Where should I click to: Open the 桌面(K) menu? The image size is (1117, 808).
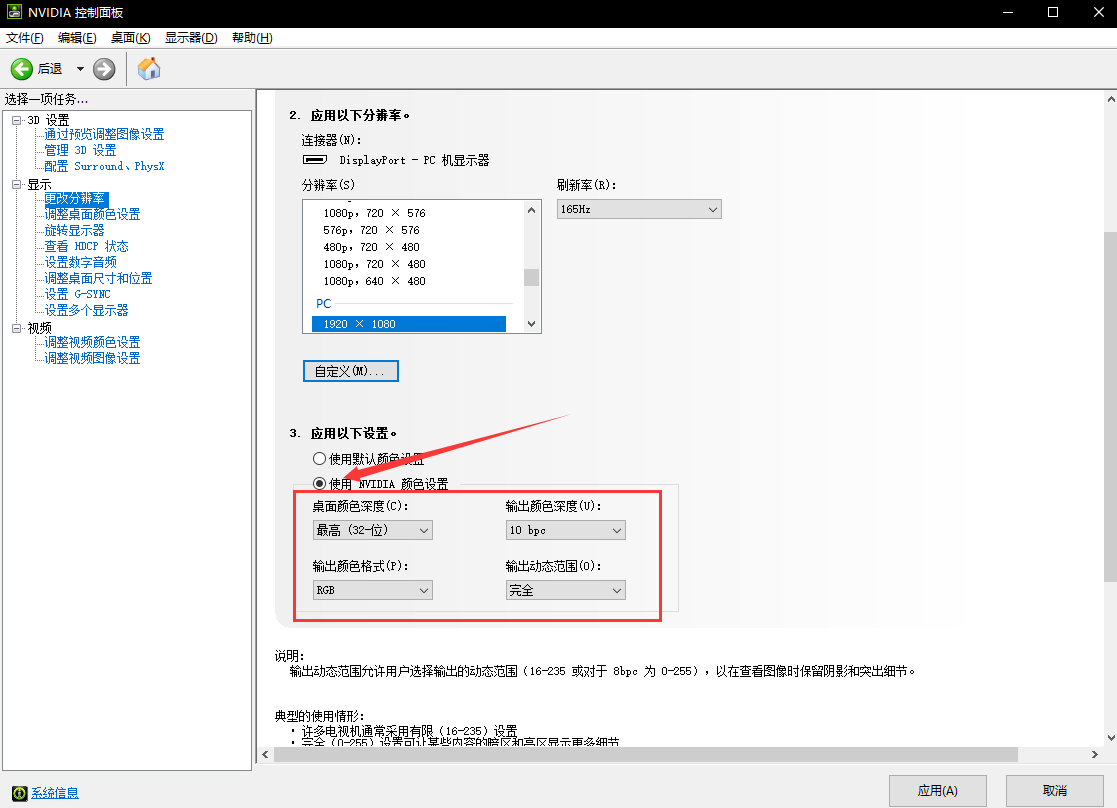click(130, 38)
